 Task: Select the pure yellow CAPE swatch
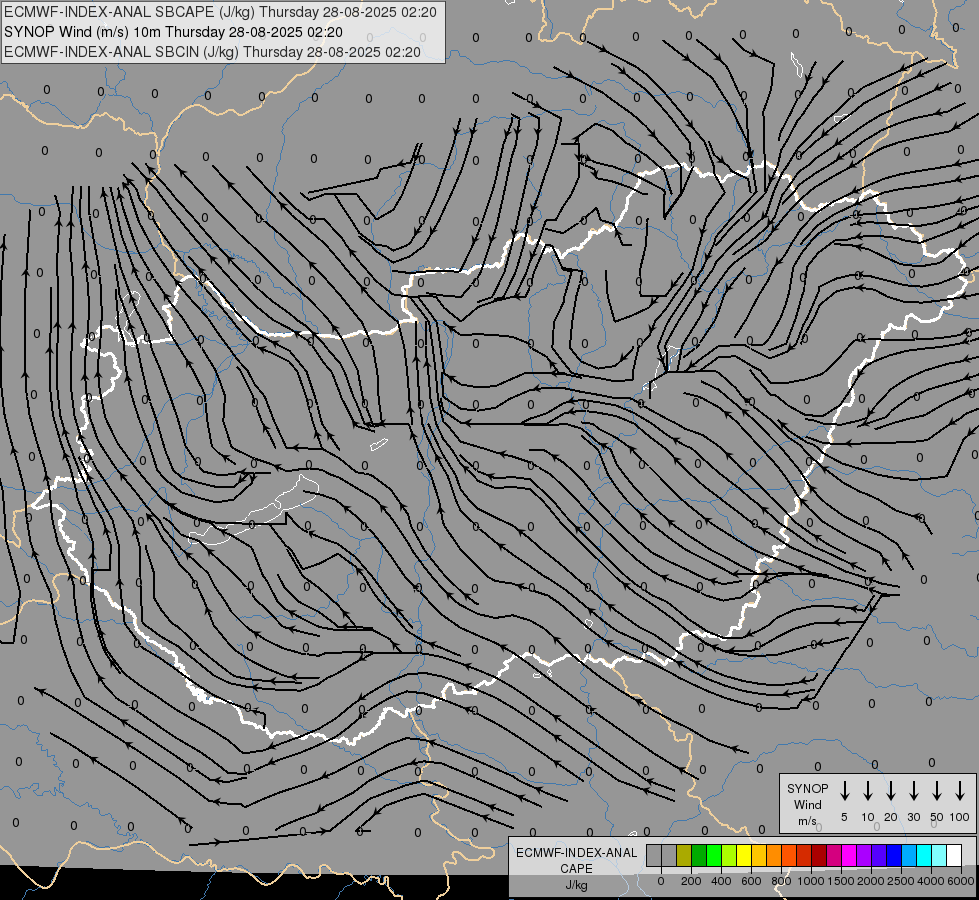click(x=744, y=855)
